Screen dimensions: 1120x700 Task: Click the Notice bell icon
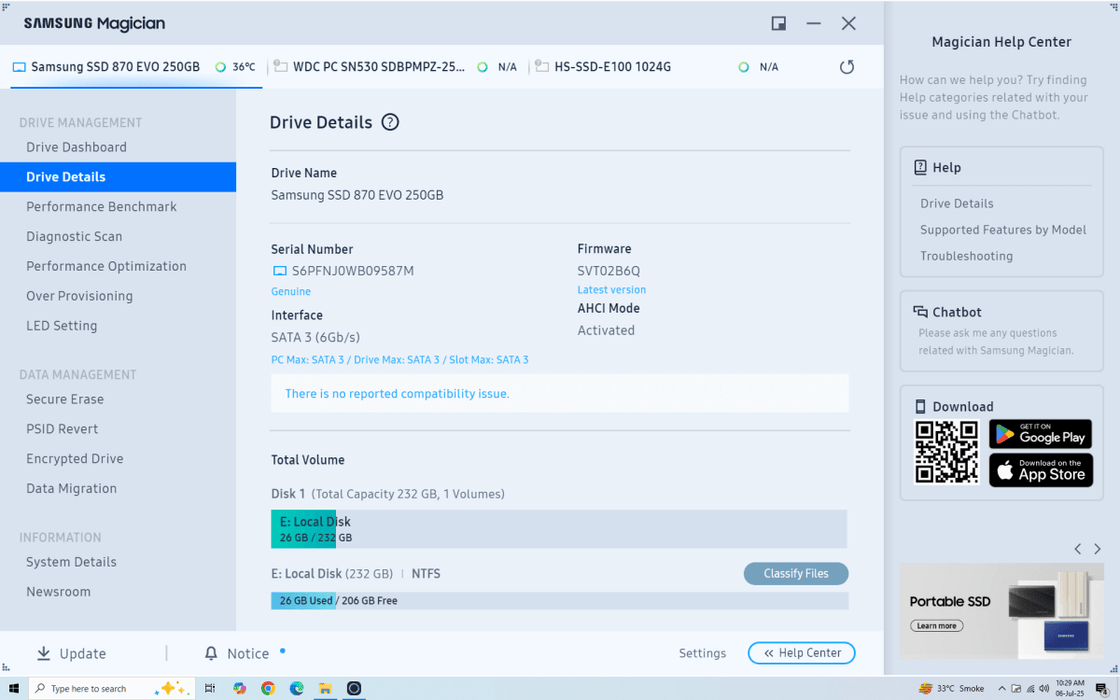211,653
